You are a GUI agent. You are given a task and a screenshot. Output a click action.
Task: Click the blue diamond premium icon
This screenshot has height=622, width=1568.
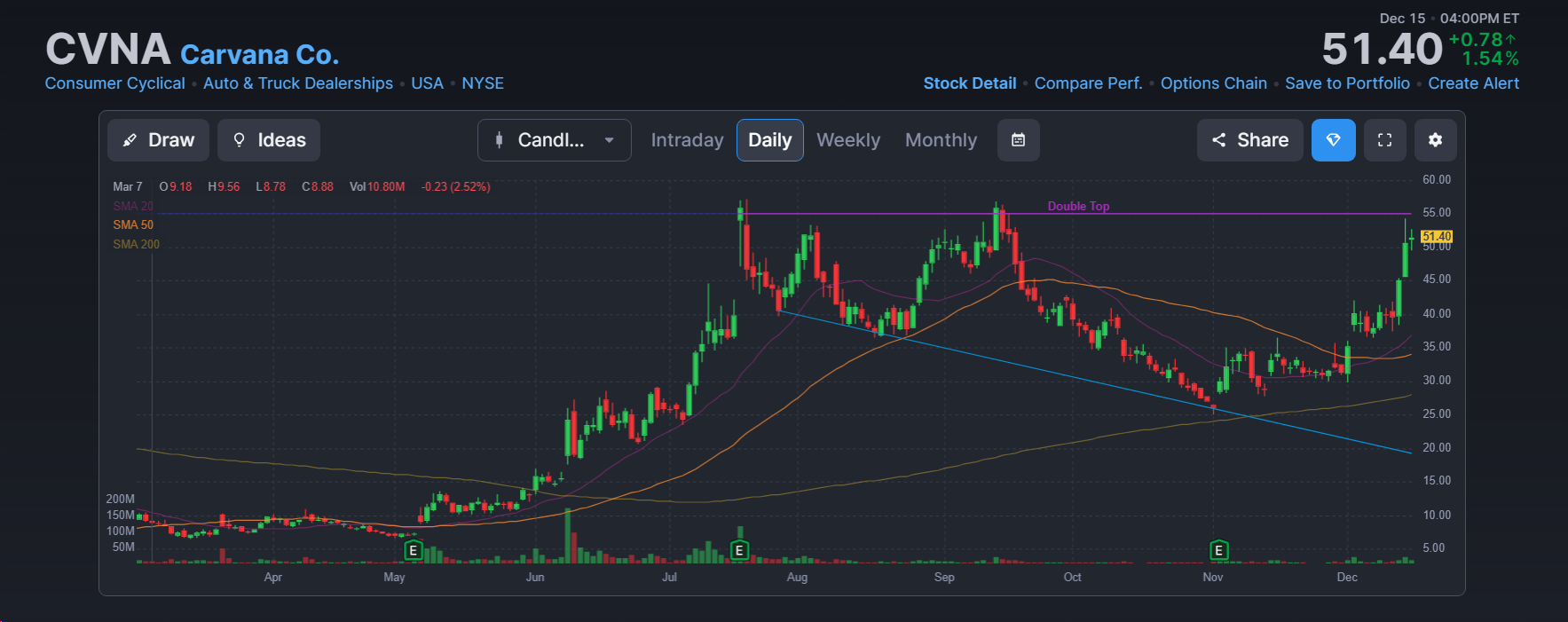1334,140
